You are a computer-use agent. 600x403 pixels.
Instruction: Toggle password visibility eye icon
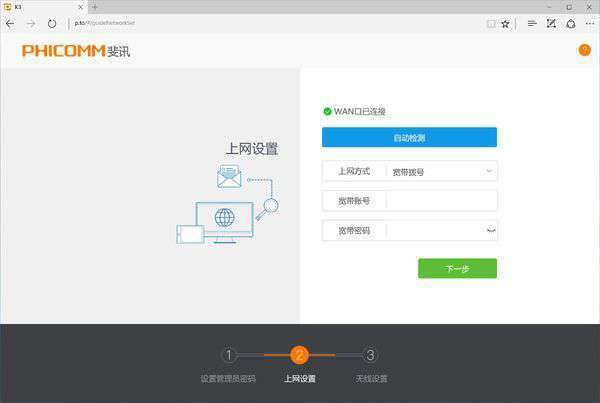tap(489, 231)
